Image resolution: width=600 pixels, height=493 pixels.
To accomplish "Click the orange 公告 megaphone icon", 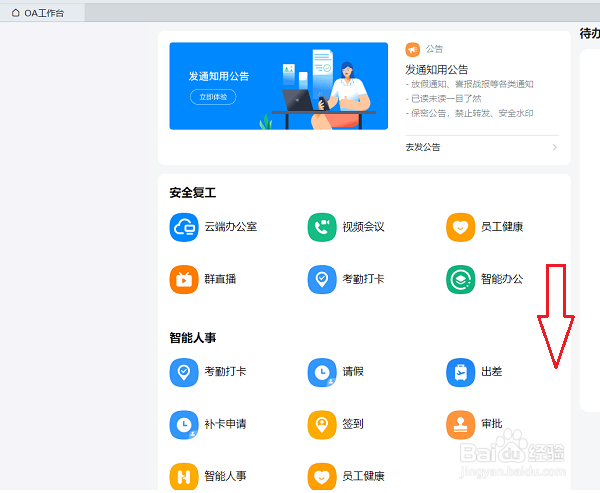I will tap(412, 49).
